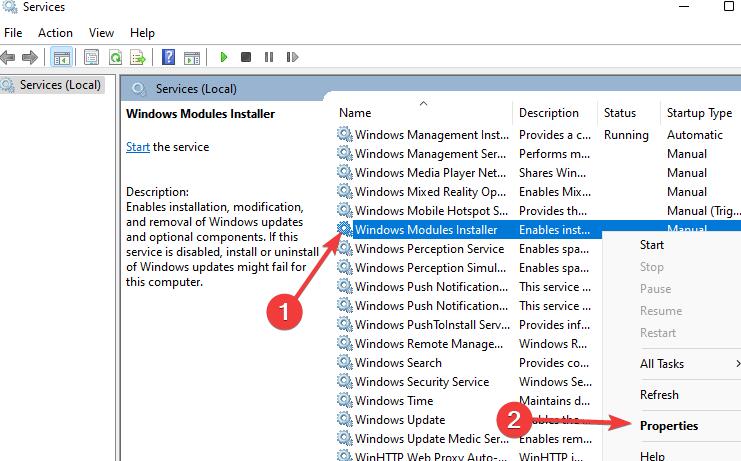
Task: Click Running status of Windows Management Inst...
Action: [x=626, y=135]
